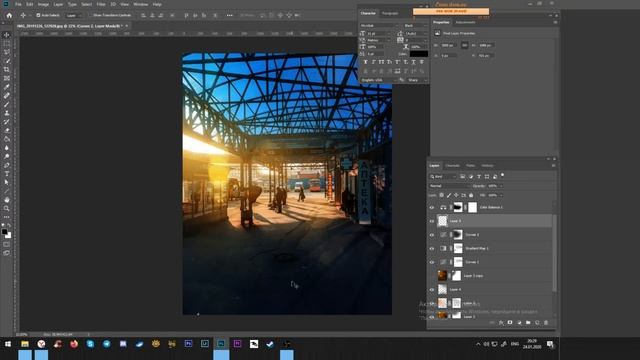Hide the upper Curves layer below Layer 5
The image size is (640, 360).
click(x=432, y=235)
